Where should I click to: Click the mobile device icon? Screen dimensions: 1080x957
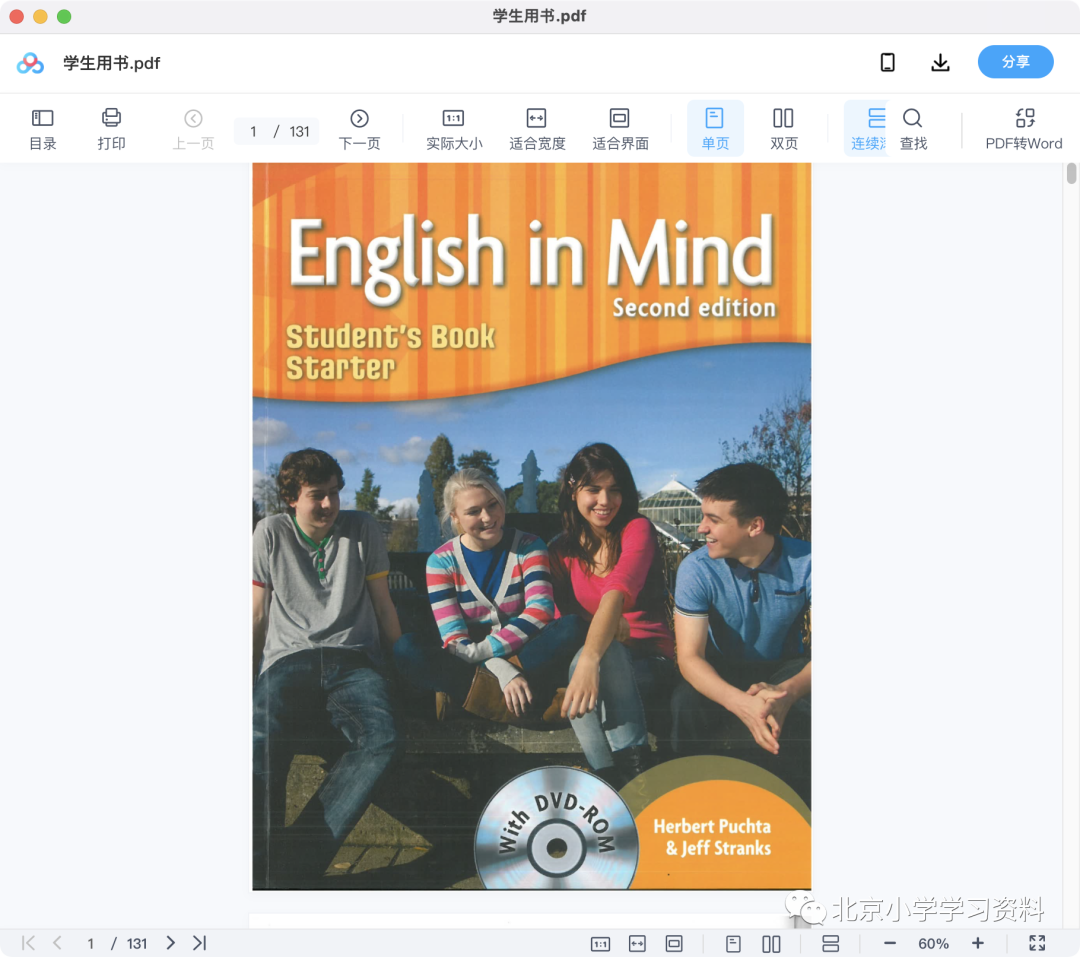coord(888,63)
